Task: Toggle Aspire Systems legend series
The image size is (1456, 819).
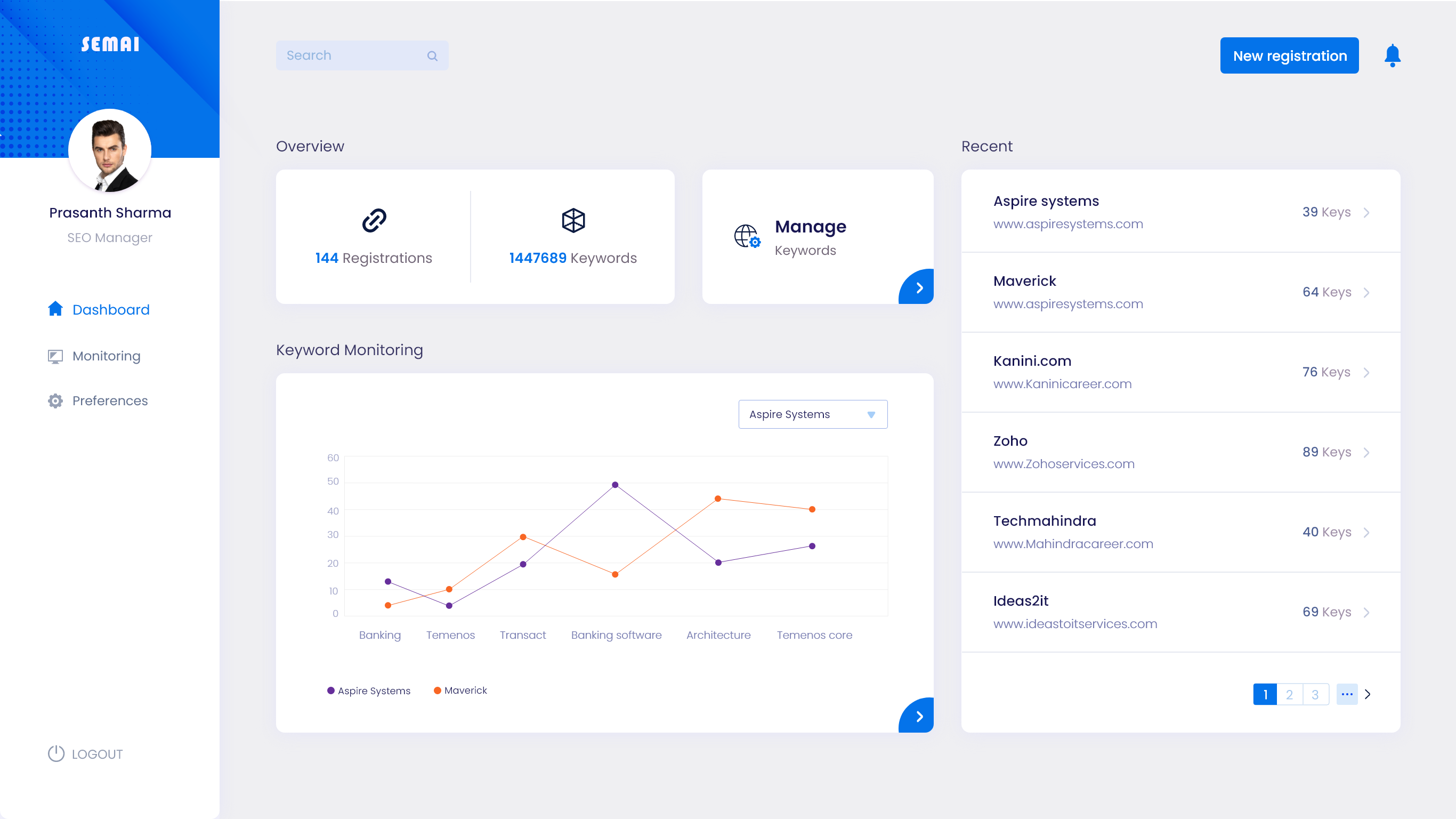Action: point(369,690)
